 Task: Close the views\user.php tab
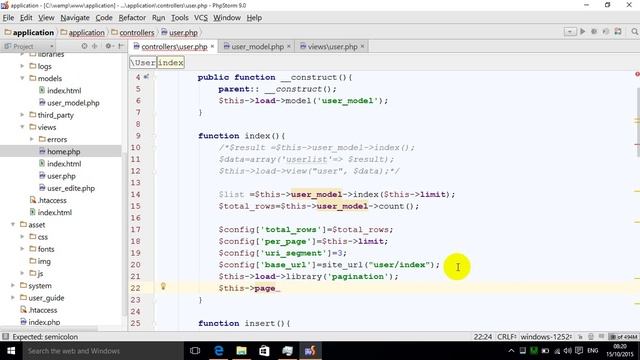tap(362, 47)
